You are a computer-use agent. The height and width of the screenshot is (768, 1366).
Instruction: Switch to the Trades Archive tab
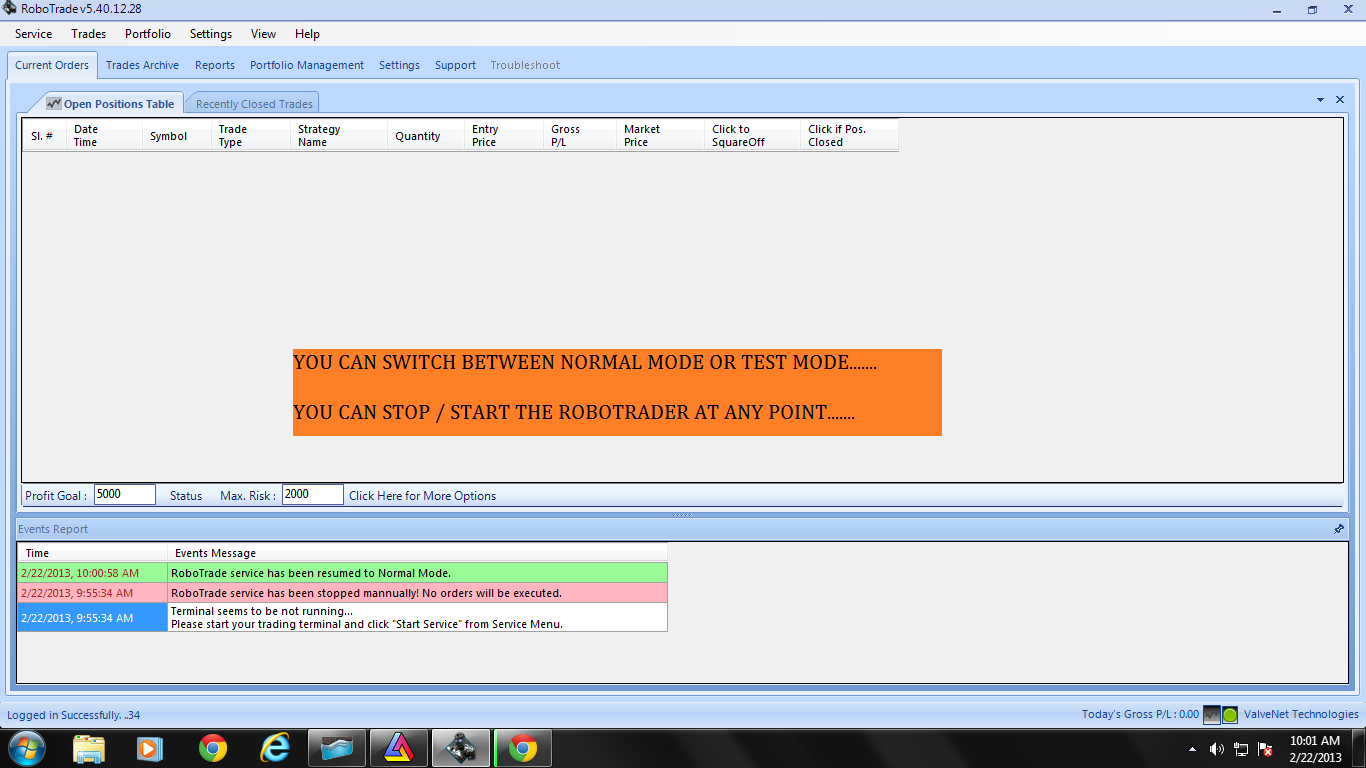[x=142, y=64]
